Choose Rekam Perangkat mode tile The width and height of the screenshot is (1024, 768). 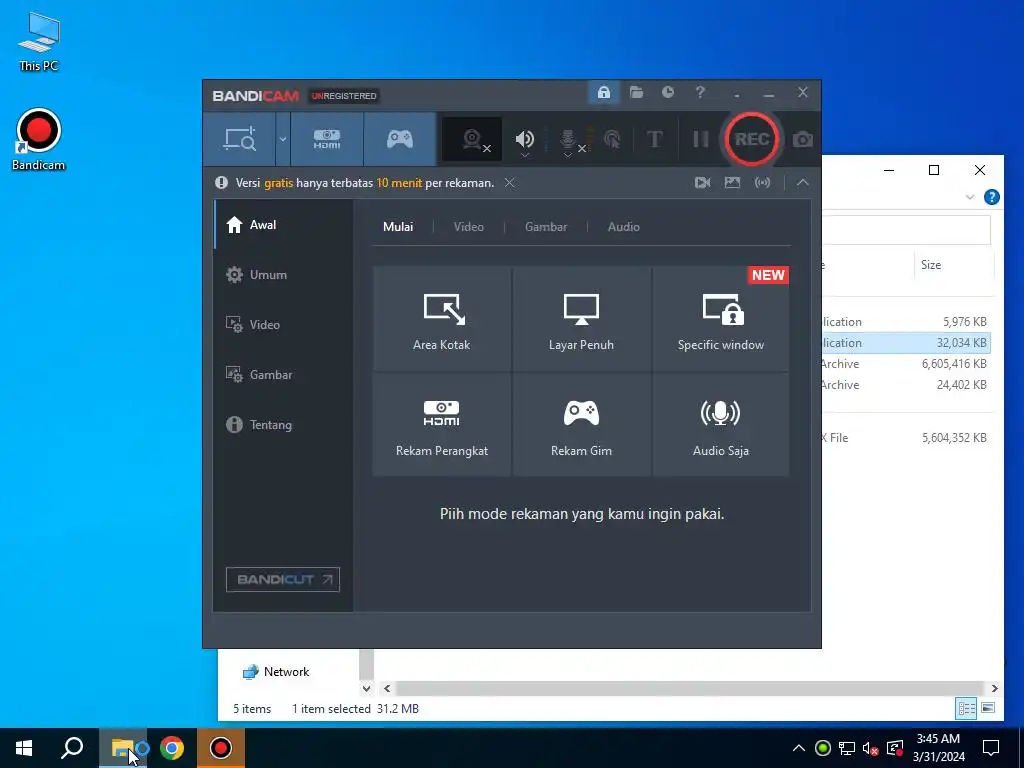coord(441,424)
